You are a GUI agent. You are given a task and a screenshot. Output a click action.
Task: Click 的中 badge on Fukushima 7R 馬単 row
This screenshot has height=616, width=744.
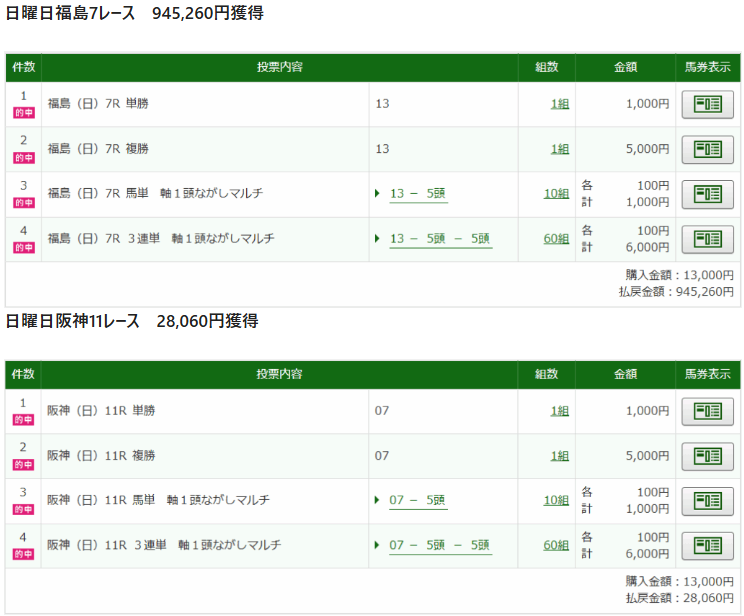tap(24, 203)
